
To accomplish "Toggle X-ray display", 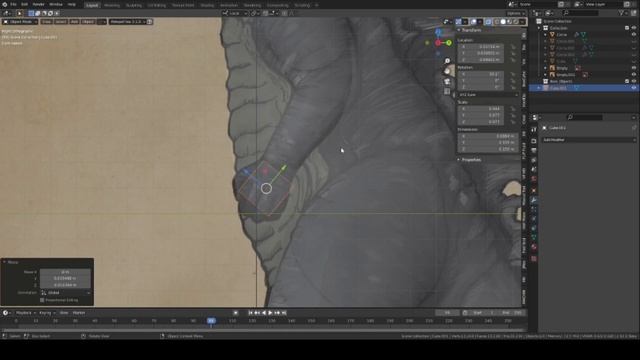I will pos(489,22).
